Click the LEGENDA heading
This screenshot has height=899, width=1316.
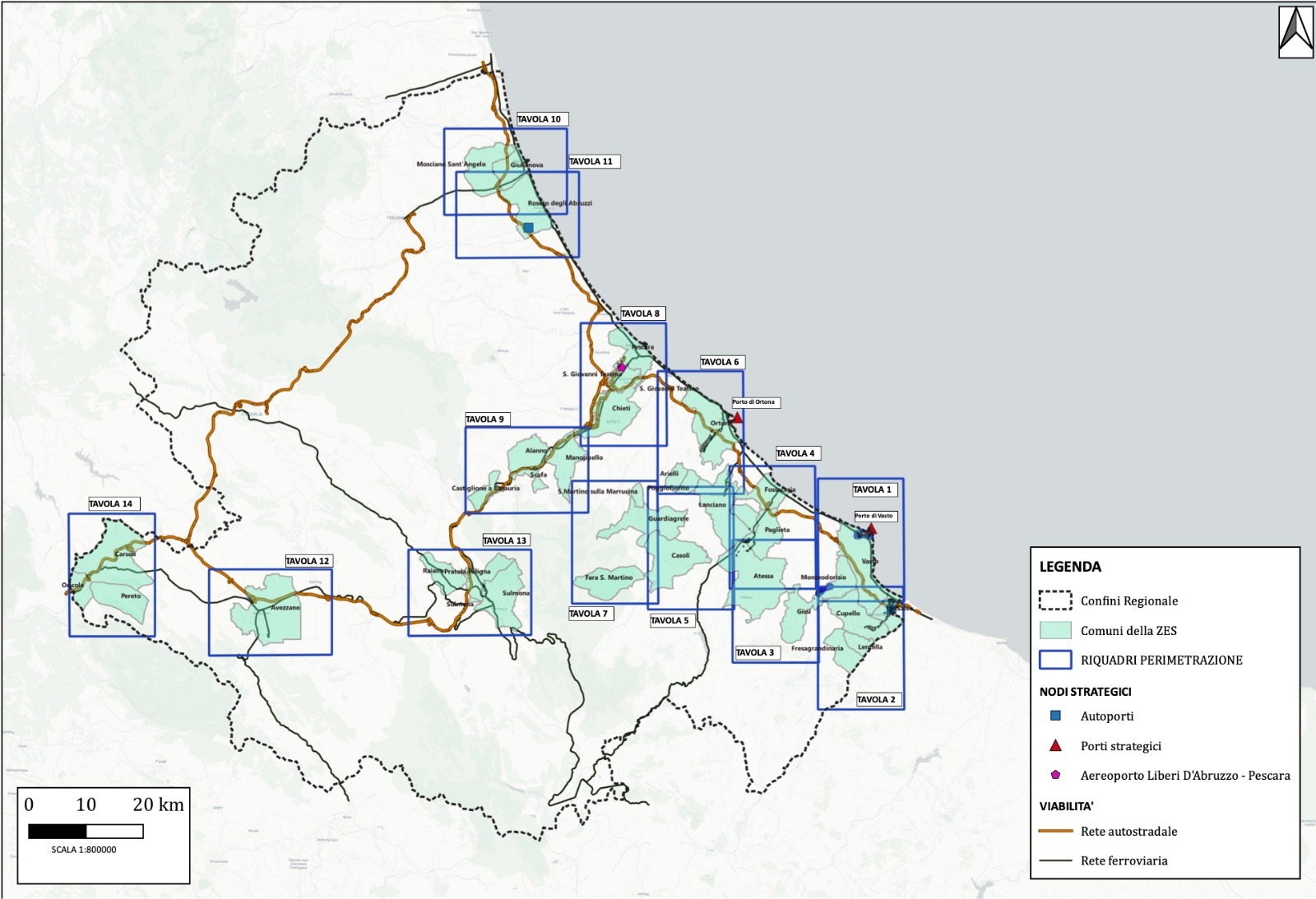pyautogui.click(x=1069, y=567)
